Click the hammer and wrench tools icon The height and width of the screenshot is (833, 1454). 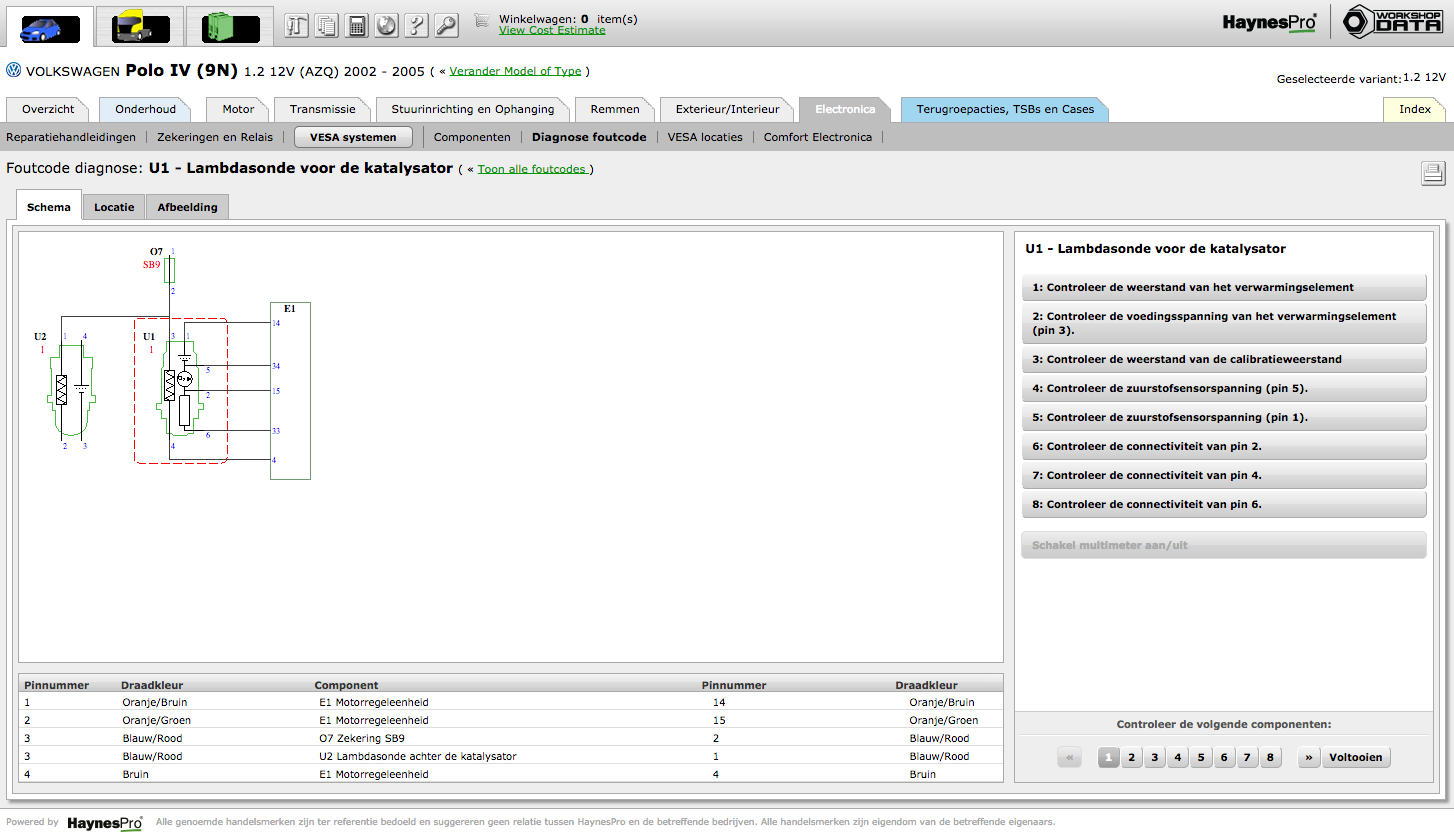tap(297, 26)
